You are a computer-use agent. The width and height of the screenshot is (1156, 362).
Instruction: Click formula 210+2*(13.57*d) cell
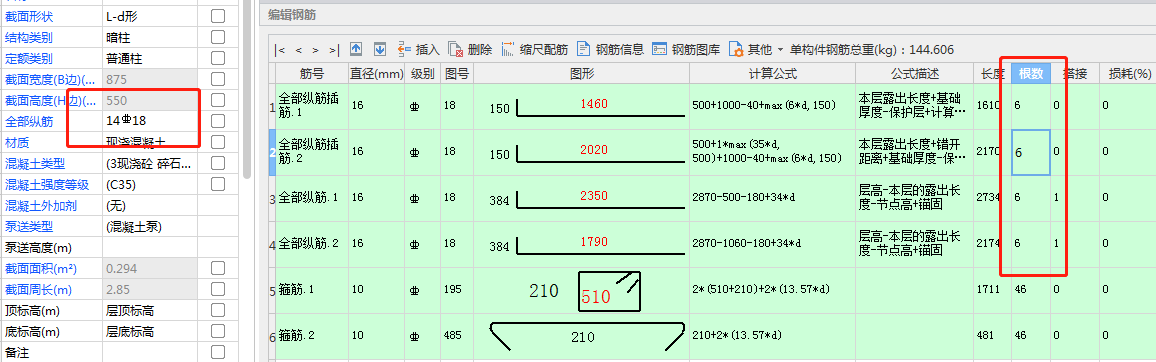tap(773, 336)
